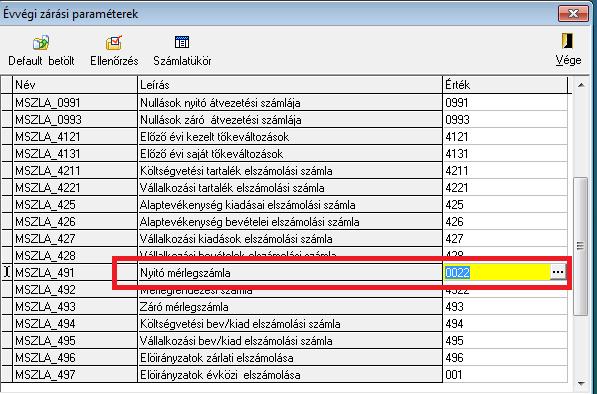Select the value cell 494

pos(506,324)
